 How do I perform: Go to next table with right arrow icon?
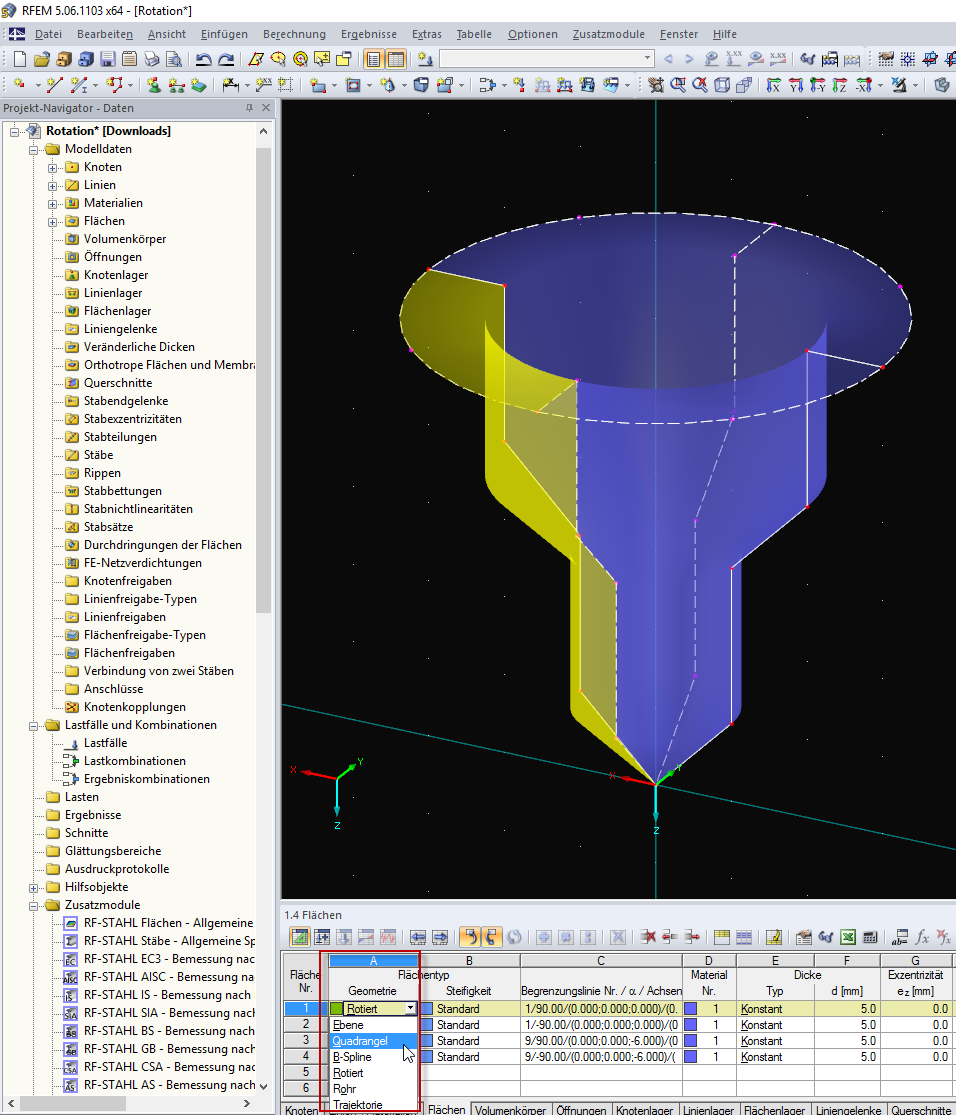tap(440, 937)
